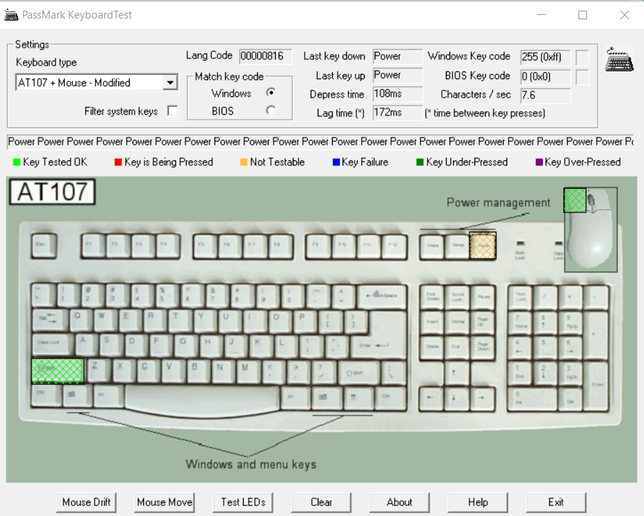This screenshot has width=644, height=516.
Task: Click the blue Key Failure swatch
Action: pos(336,162)
